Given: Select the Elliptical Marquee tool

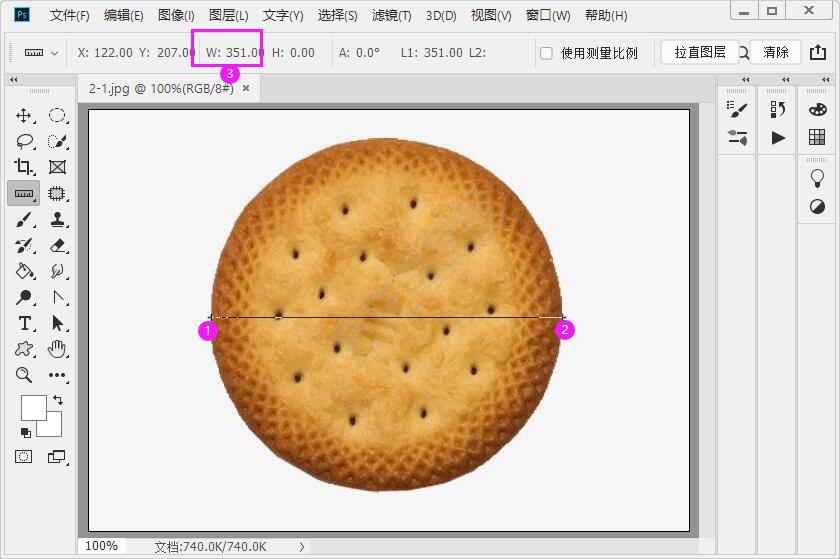Looking at the screenshot, I should [x=57, y=115].
